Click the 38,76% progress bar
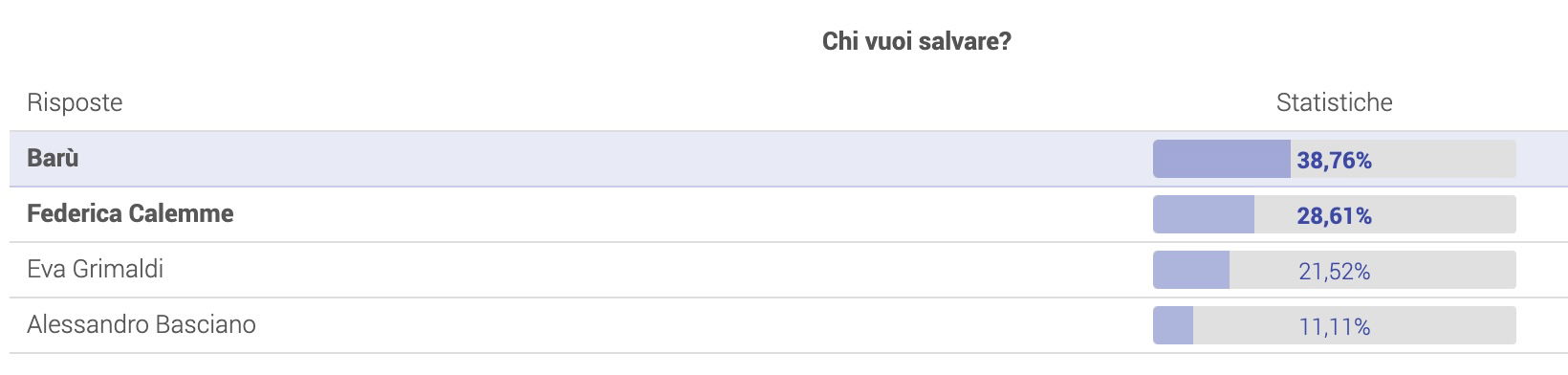This screenshot has height=375, width=1568. 1335,159
